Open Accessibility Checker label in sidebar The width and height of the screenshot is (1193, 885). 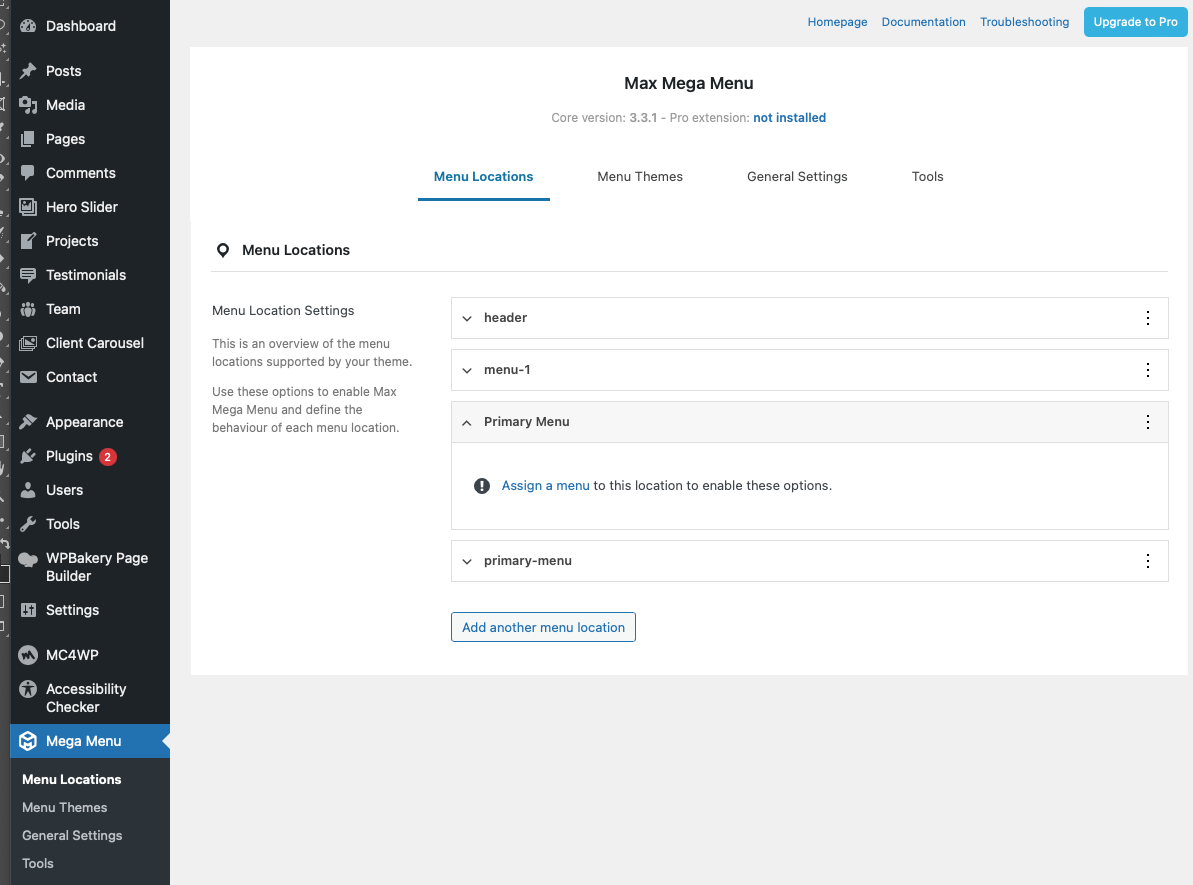(86, 698)
